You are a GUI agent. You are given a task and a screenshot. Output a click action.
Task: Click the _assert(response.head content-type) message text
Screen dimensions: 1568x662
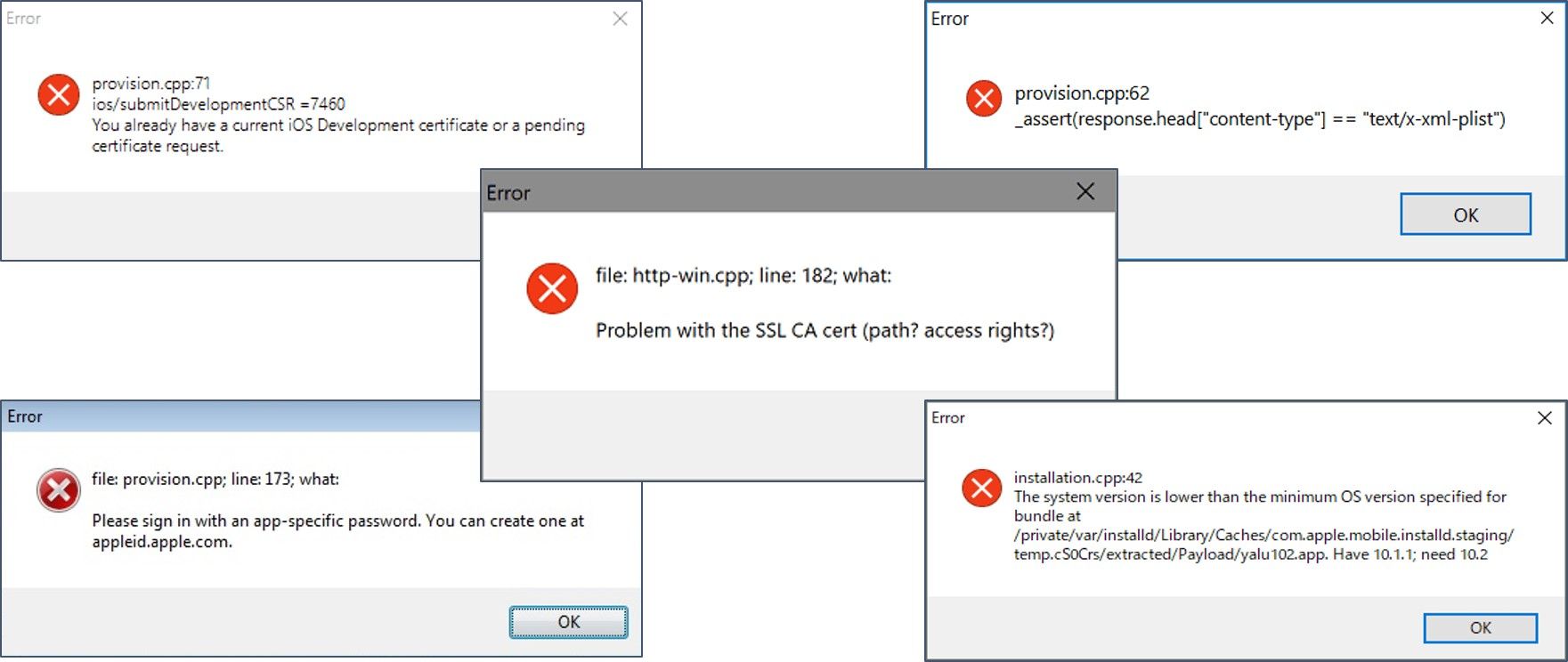[x=1260, y=119]
